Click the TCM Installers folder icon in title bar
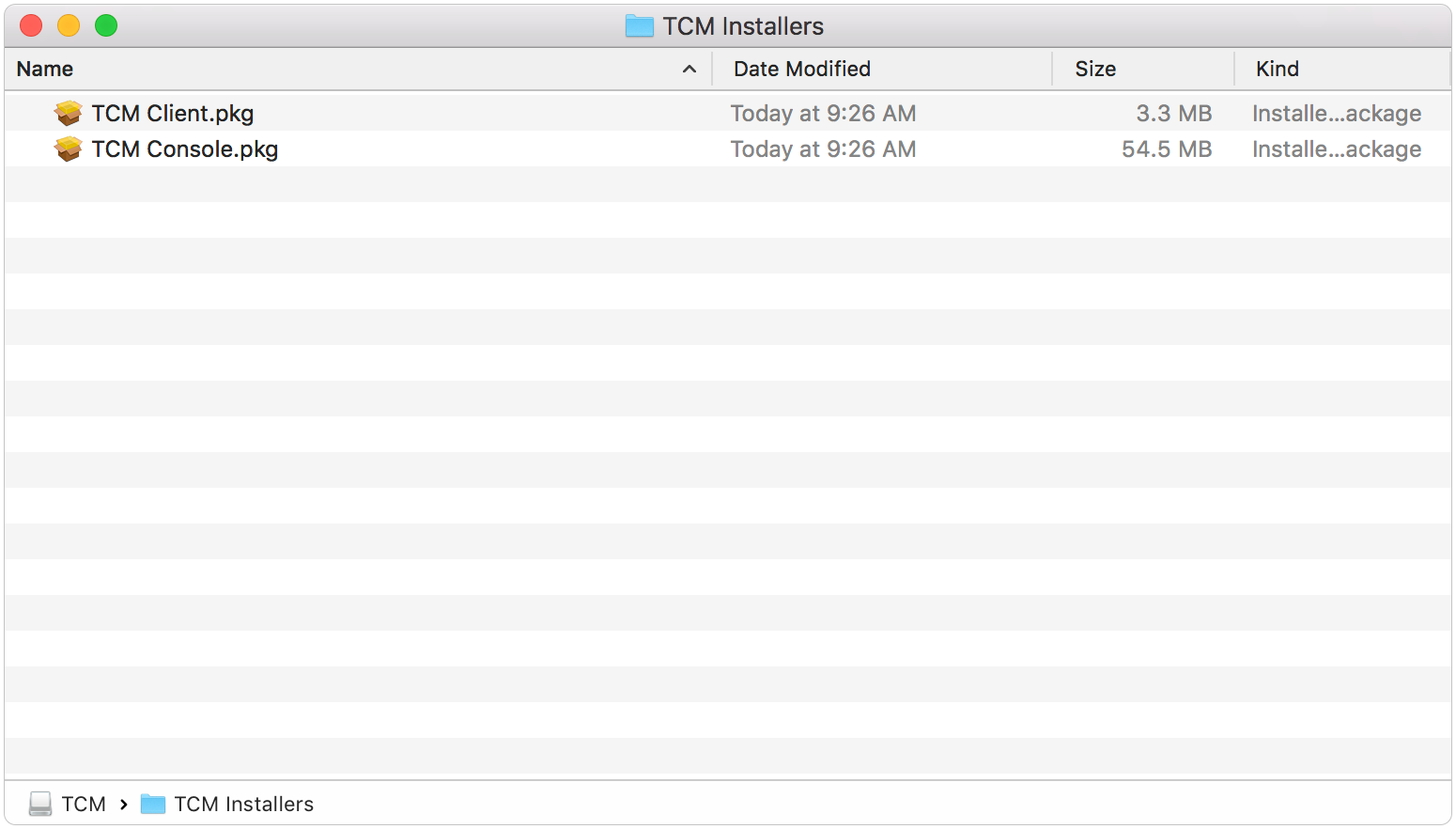 point(640,26)
